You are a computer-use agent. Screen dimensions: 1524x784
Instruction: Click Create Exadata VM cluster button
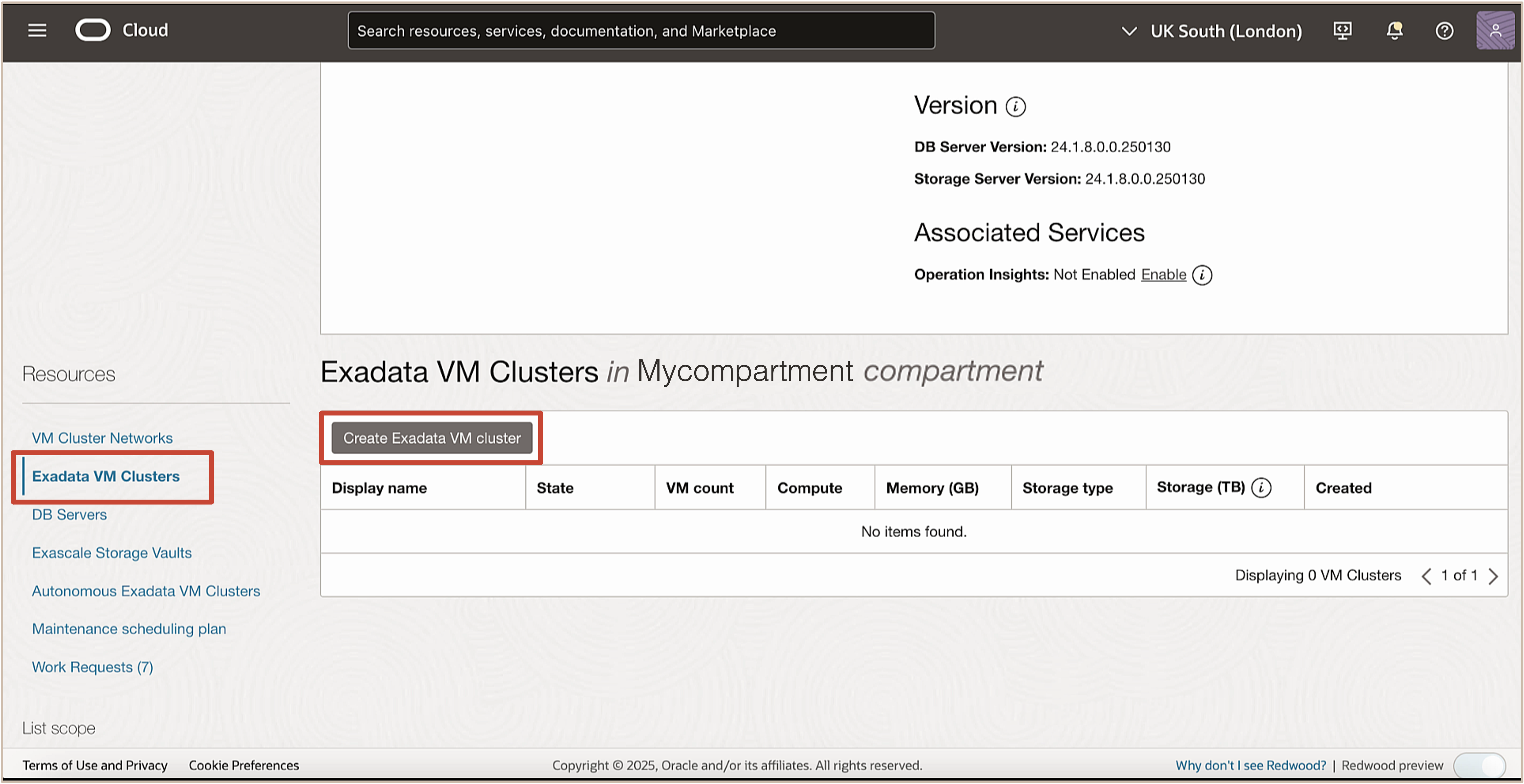click(x=431, y=438)
